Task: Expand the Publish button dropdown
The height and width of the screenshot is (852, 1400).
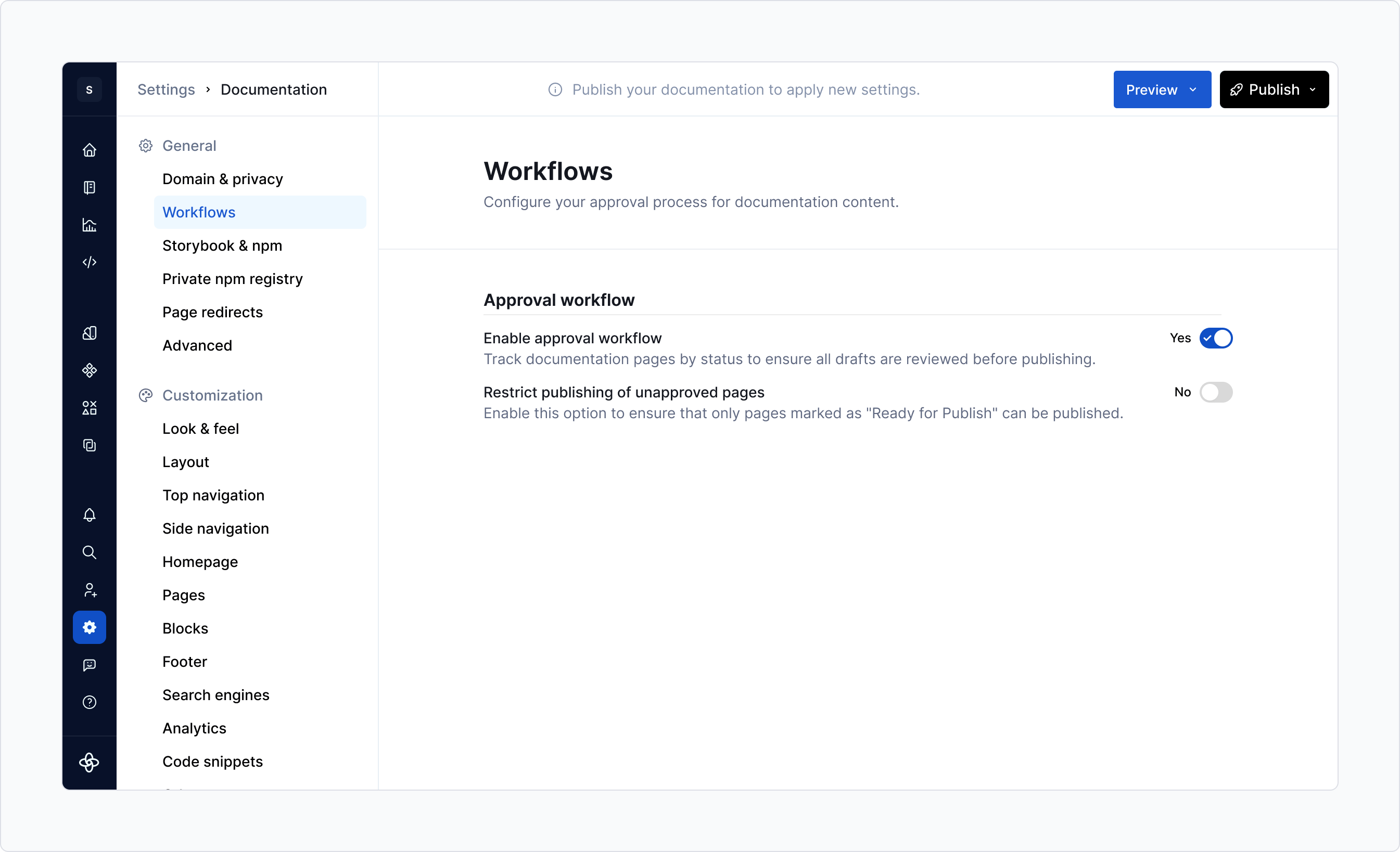Action: click(1313, 89)
